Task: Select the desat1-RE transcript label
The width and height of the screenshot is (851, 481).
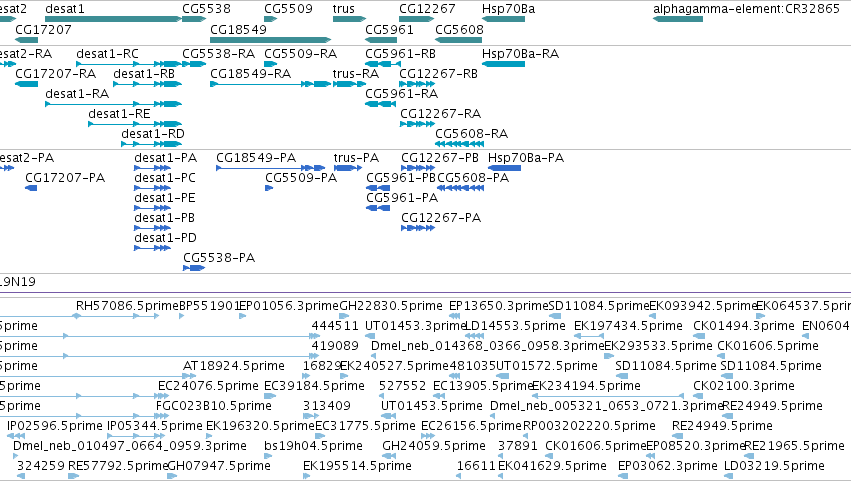Action: coord(119,114)
